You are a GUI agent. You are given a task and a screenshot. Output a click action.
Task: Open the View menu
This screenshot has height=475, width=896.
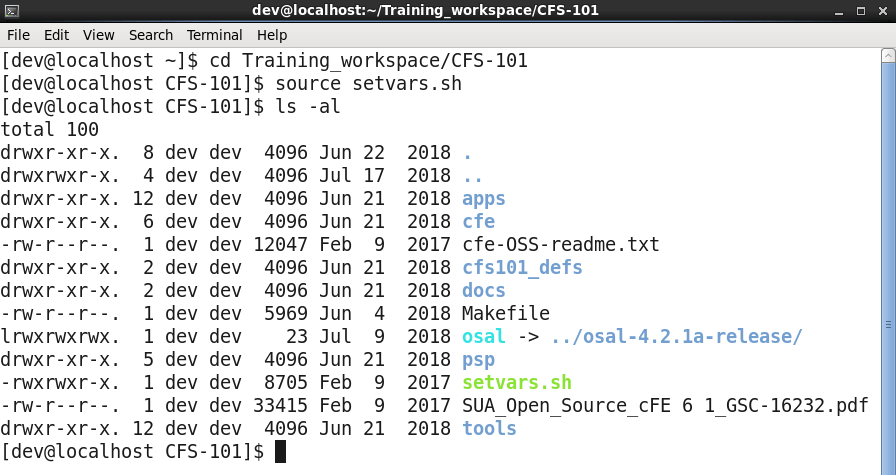pyautogui.click(x=99, y=35)
